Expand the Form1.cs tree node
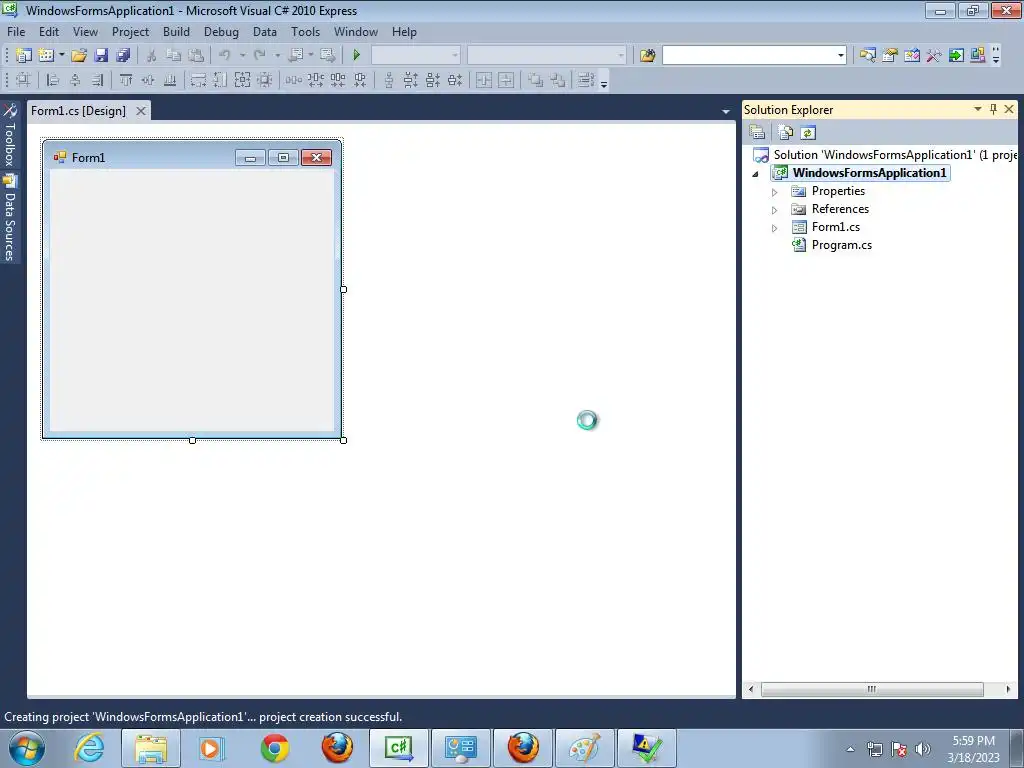Screen dimensions: 1024x768 pos(775,228)
